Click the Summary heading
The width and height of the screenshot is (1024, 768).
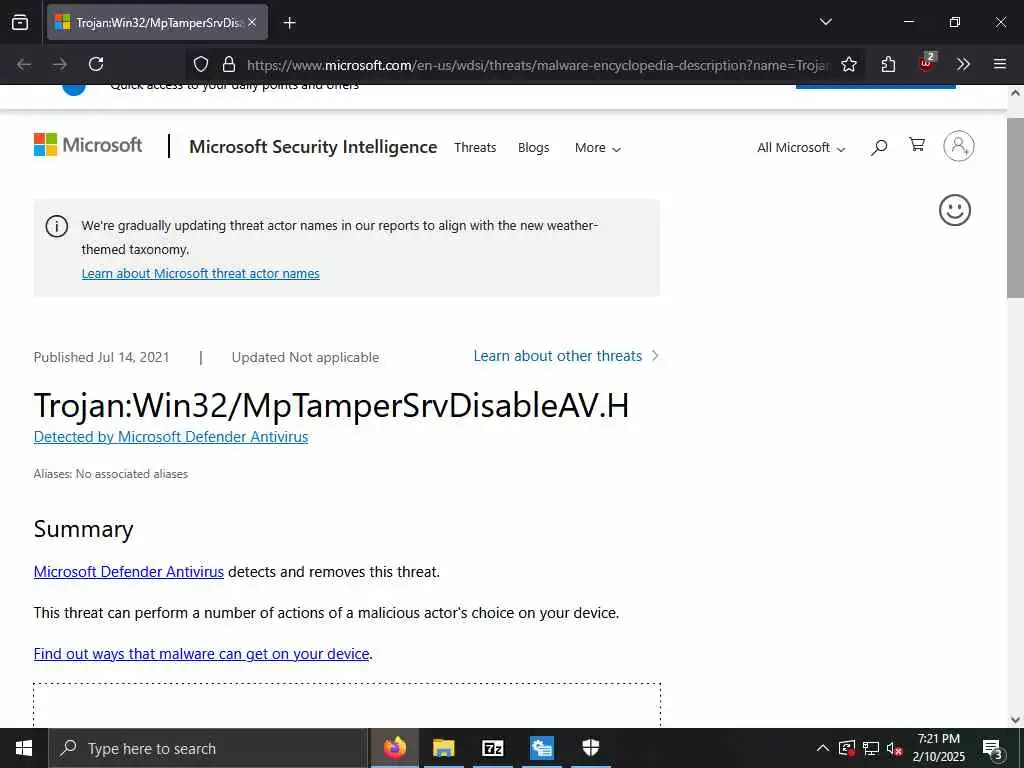[x=83, y=529]
